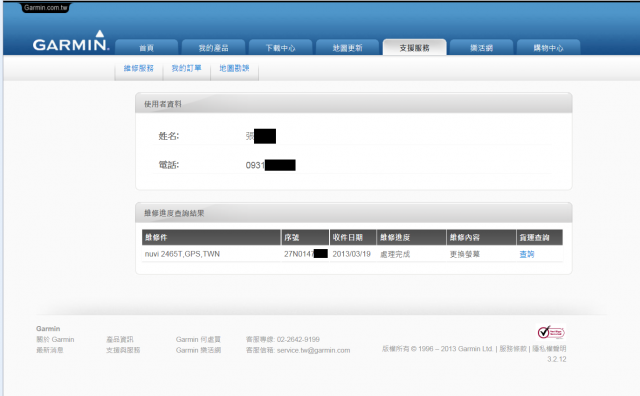
Task: Go to 地圖勘誤 sub-menu
Action: 234,68
